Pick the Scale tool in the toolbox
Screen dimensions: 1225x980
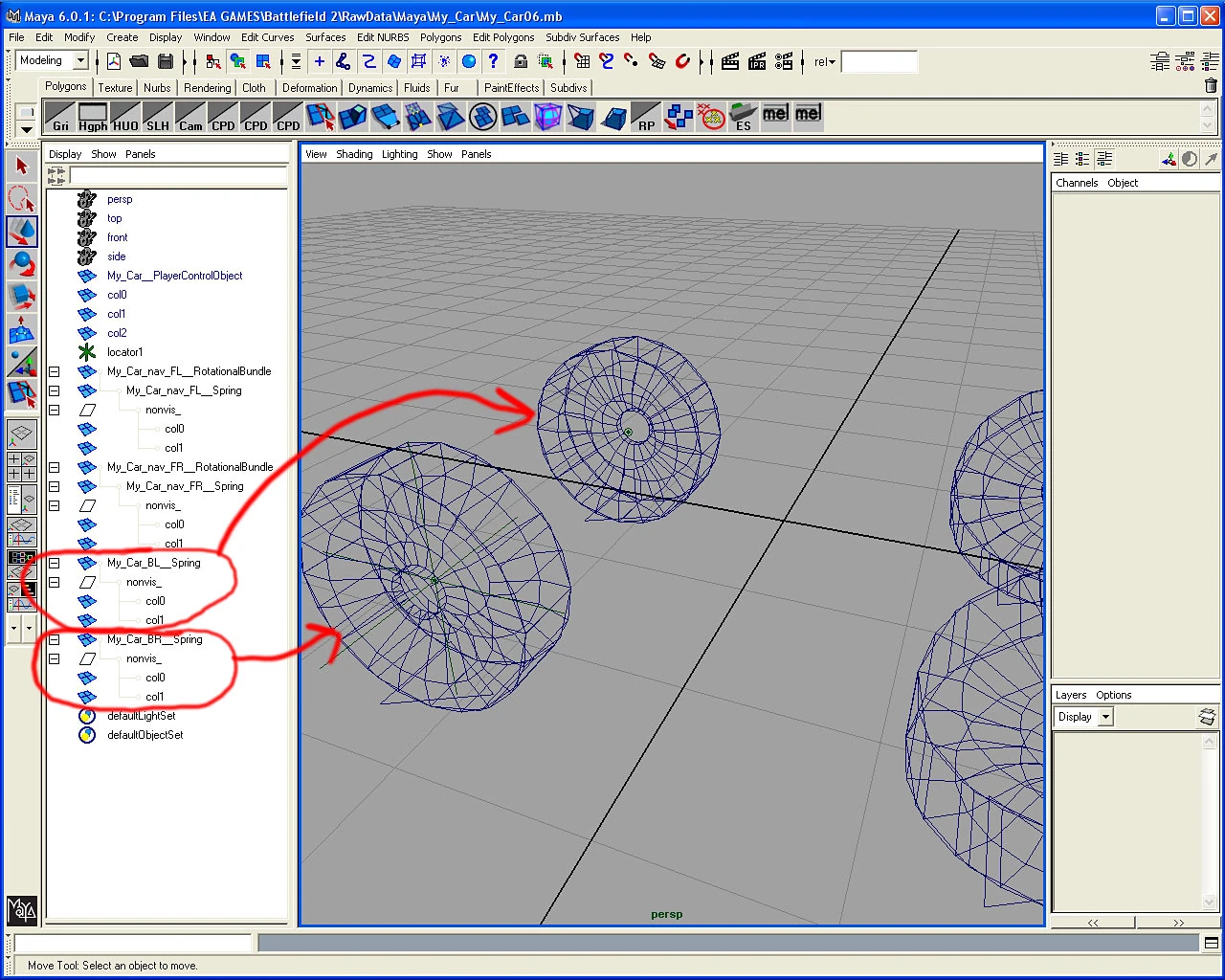[x=21, y=297]
